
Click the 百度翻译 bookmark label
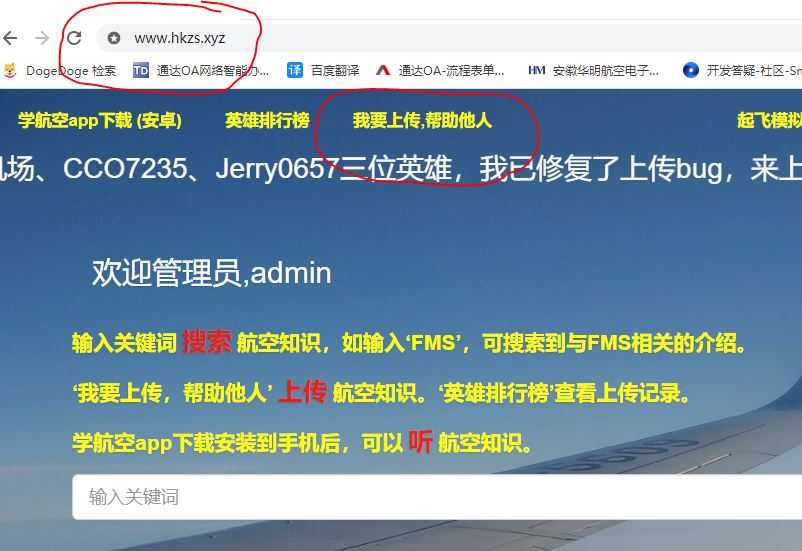coord(335,71)
